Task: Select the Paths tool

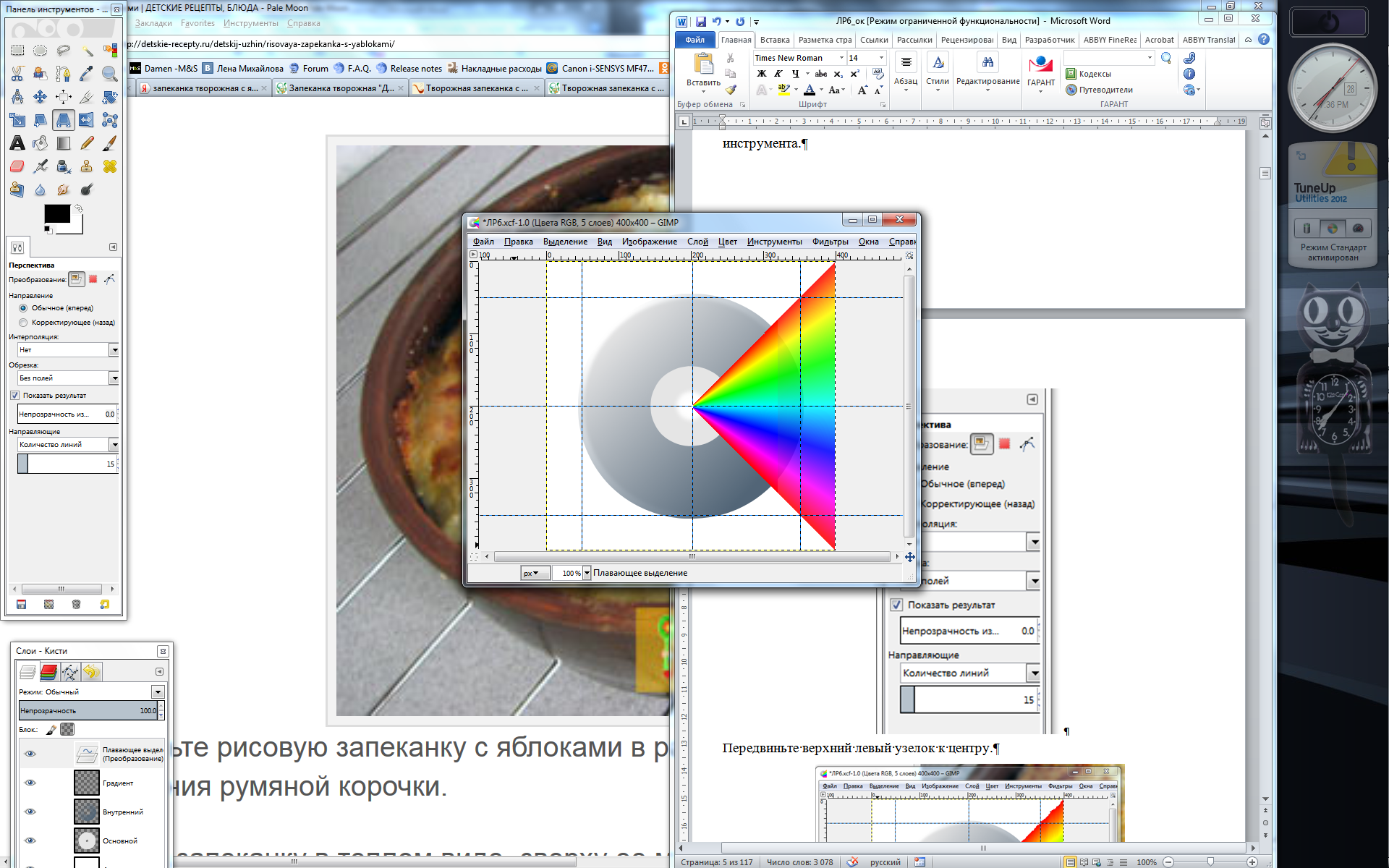Action: 64,74
